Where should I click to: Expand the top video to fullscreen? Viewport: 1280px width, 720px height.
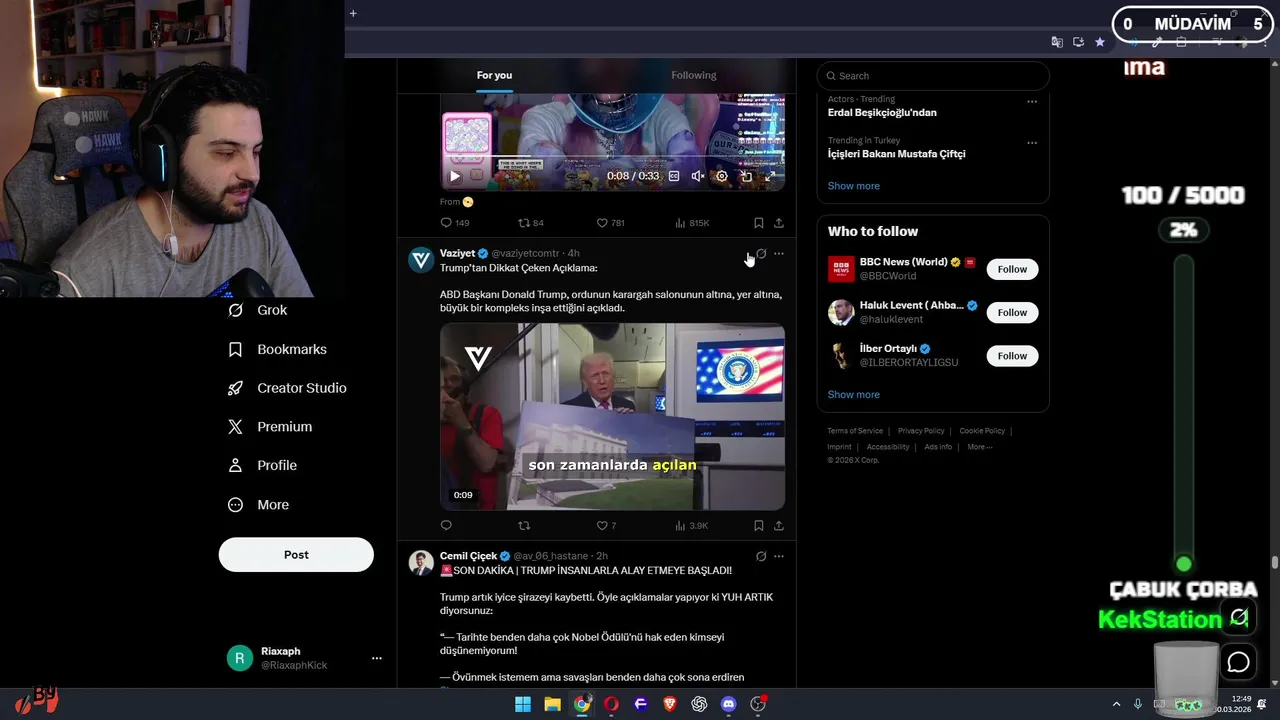(x=770, y=176)
